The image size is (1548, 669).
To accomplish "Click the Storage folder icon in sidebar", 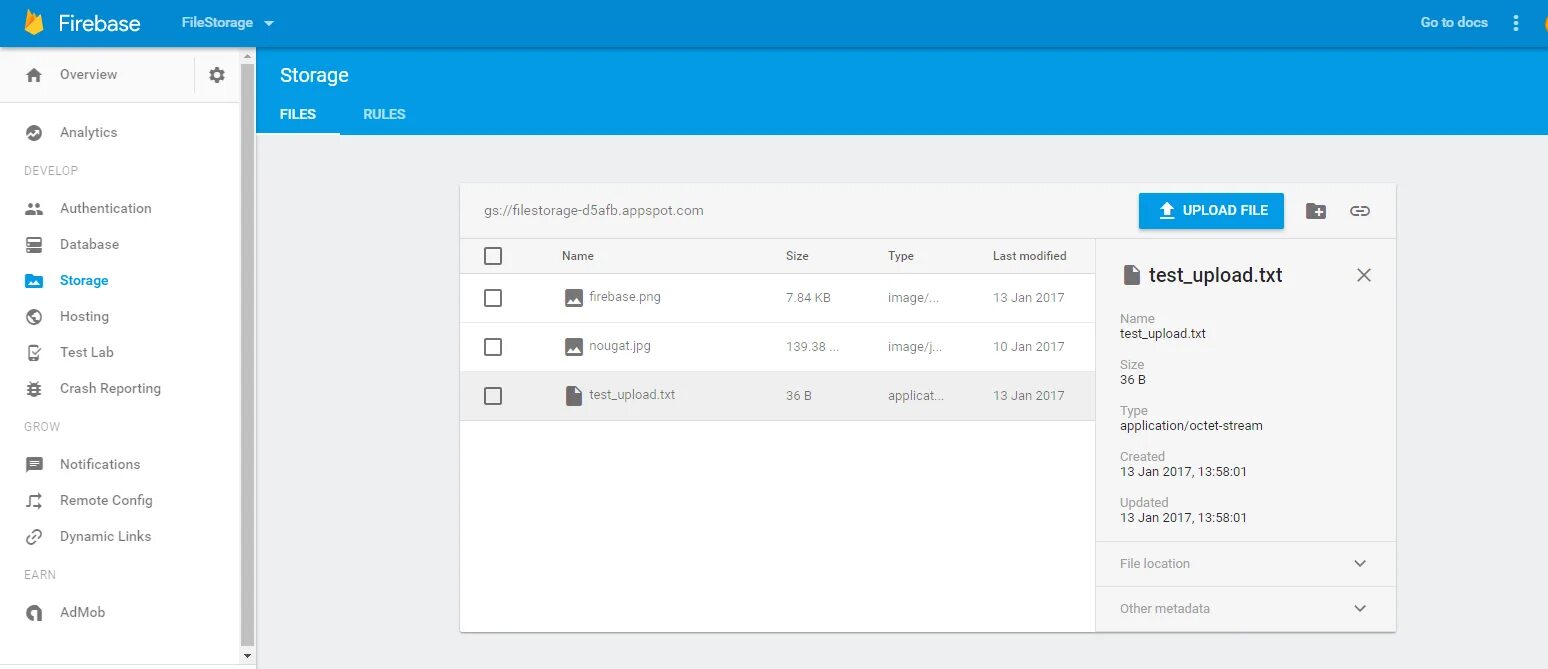I will pyautogui.click(x=34, y=281).
